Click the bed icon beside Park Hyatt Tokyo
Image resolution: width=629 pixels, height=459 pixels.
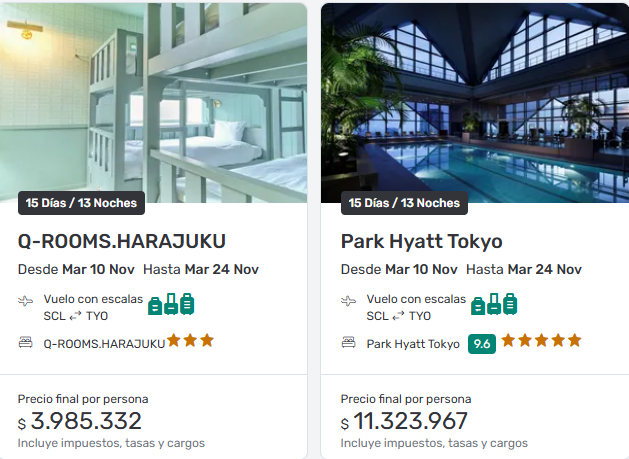click(x=349, y=343)
